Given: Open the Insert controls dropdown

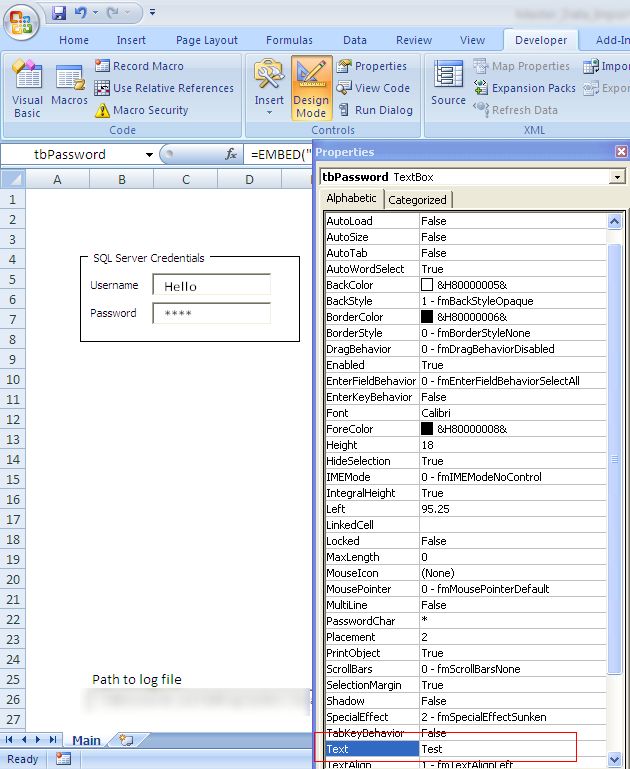Looking at the screenshot, I should tap(269, 88).
